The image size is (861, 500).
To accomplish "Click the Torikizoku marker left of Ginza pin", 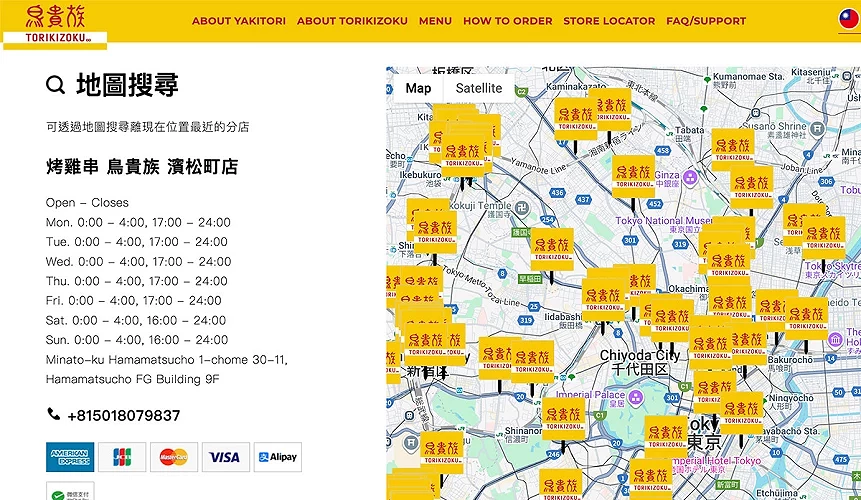I will (x=634, y=173).
